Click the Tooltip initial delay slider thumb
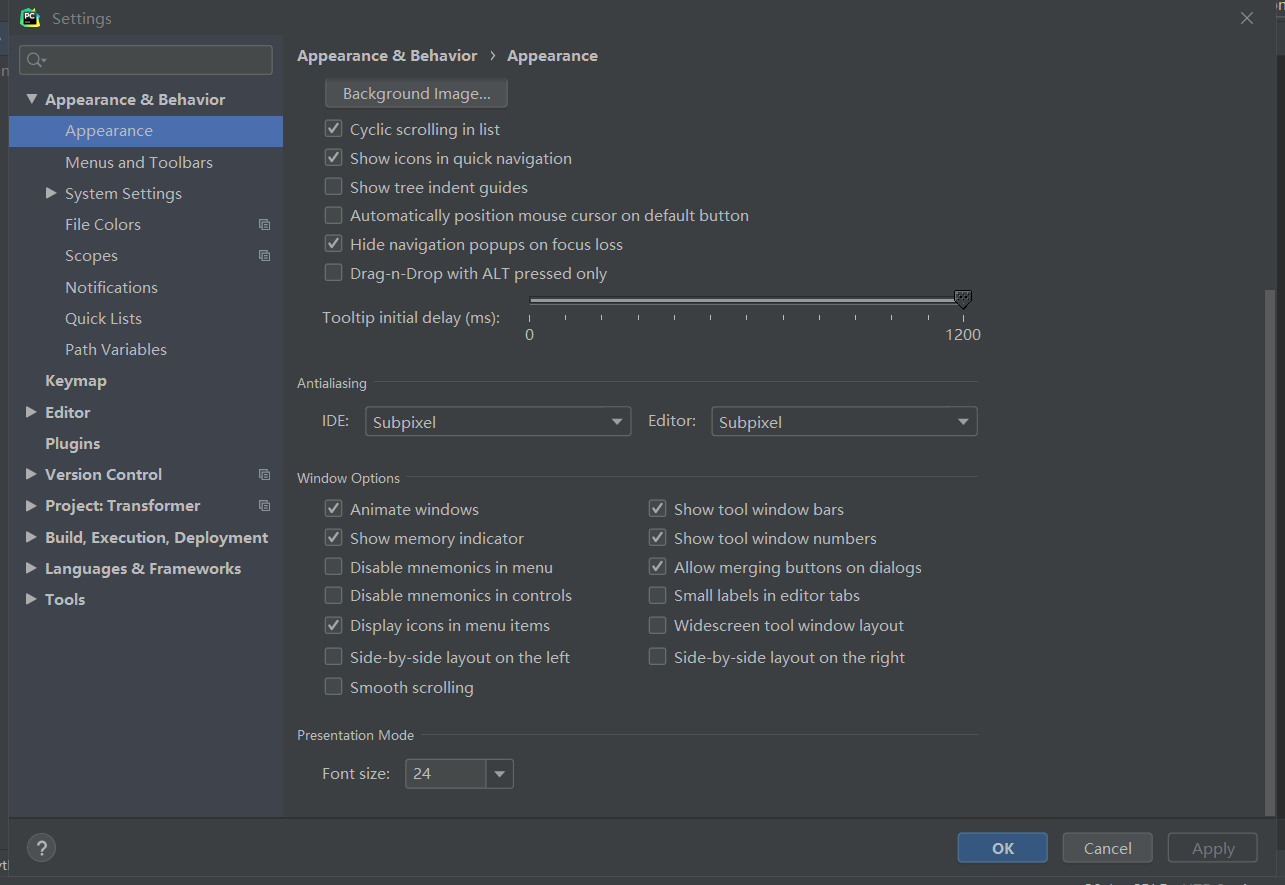 click(962, 300)
